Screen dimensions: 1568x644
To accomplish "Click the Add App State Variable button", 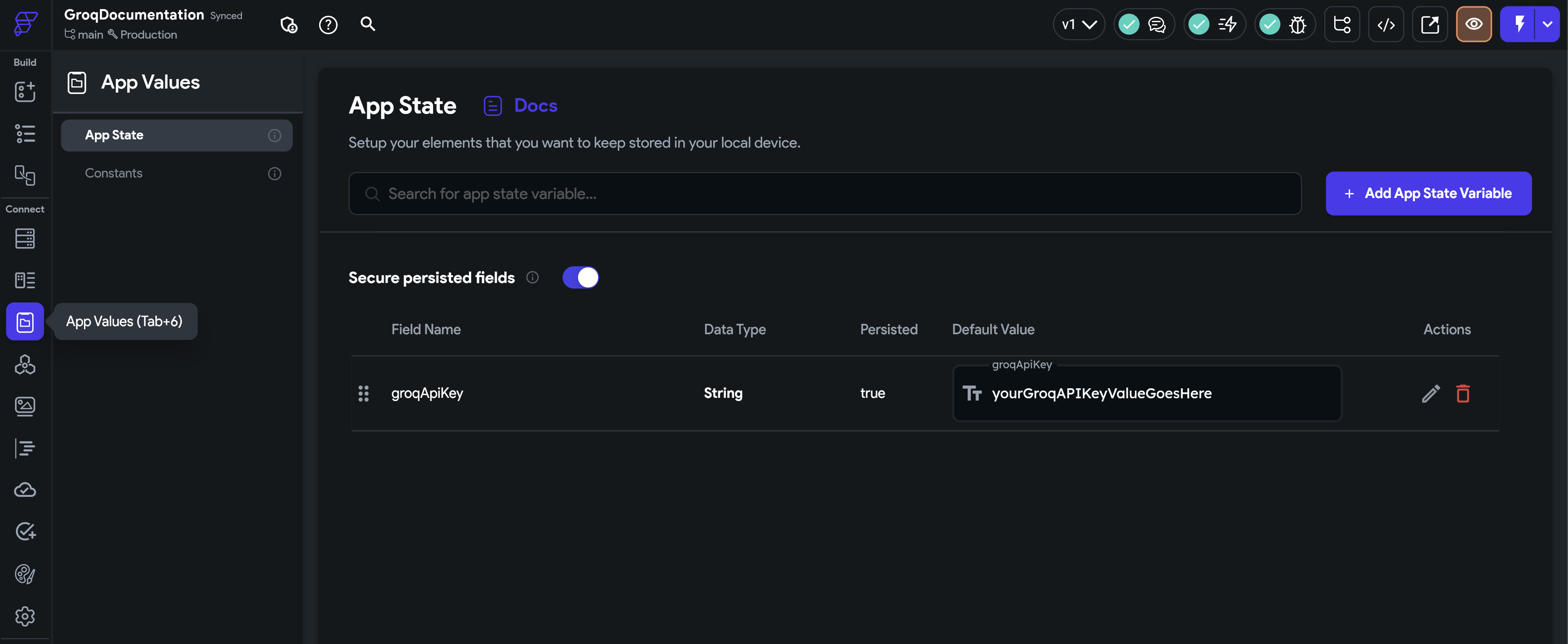I will [x=1429, y=193].
